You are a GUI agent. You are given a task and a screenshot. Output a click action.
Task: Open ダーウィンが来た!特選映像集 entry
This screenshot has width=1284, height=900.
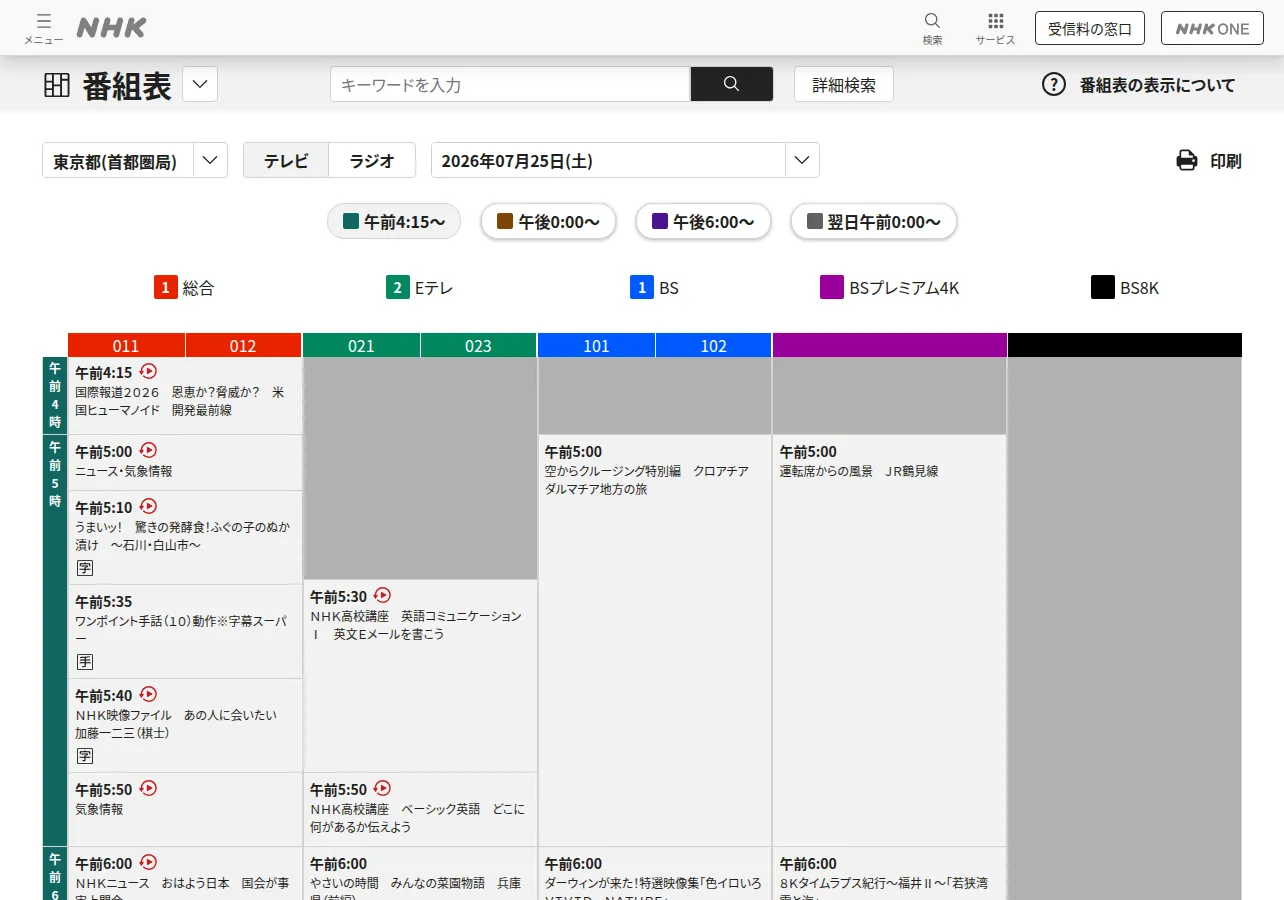click(x=655, y=874)
